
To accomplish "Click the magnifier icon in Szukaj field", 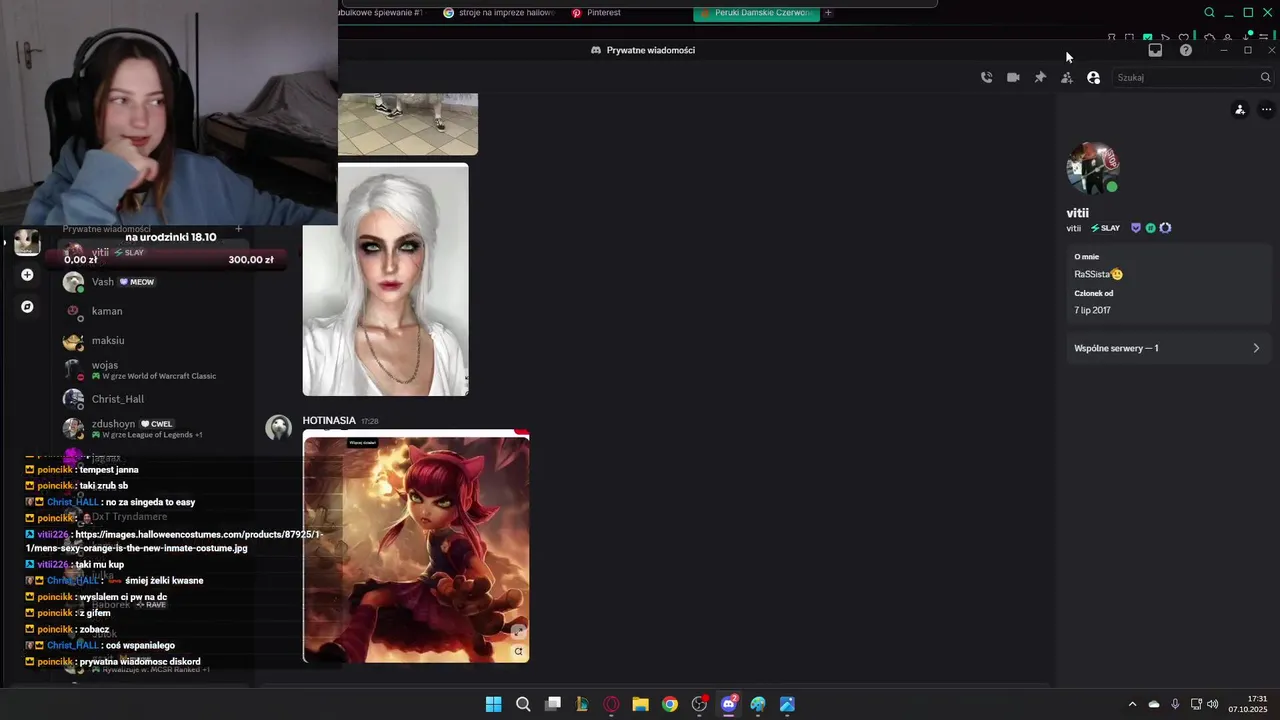I will tap(1265, 77).
